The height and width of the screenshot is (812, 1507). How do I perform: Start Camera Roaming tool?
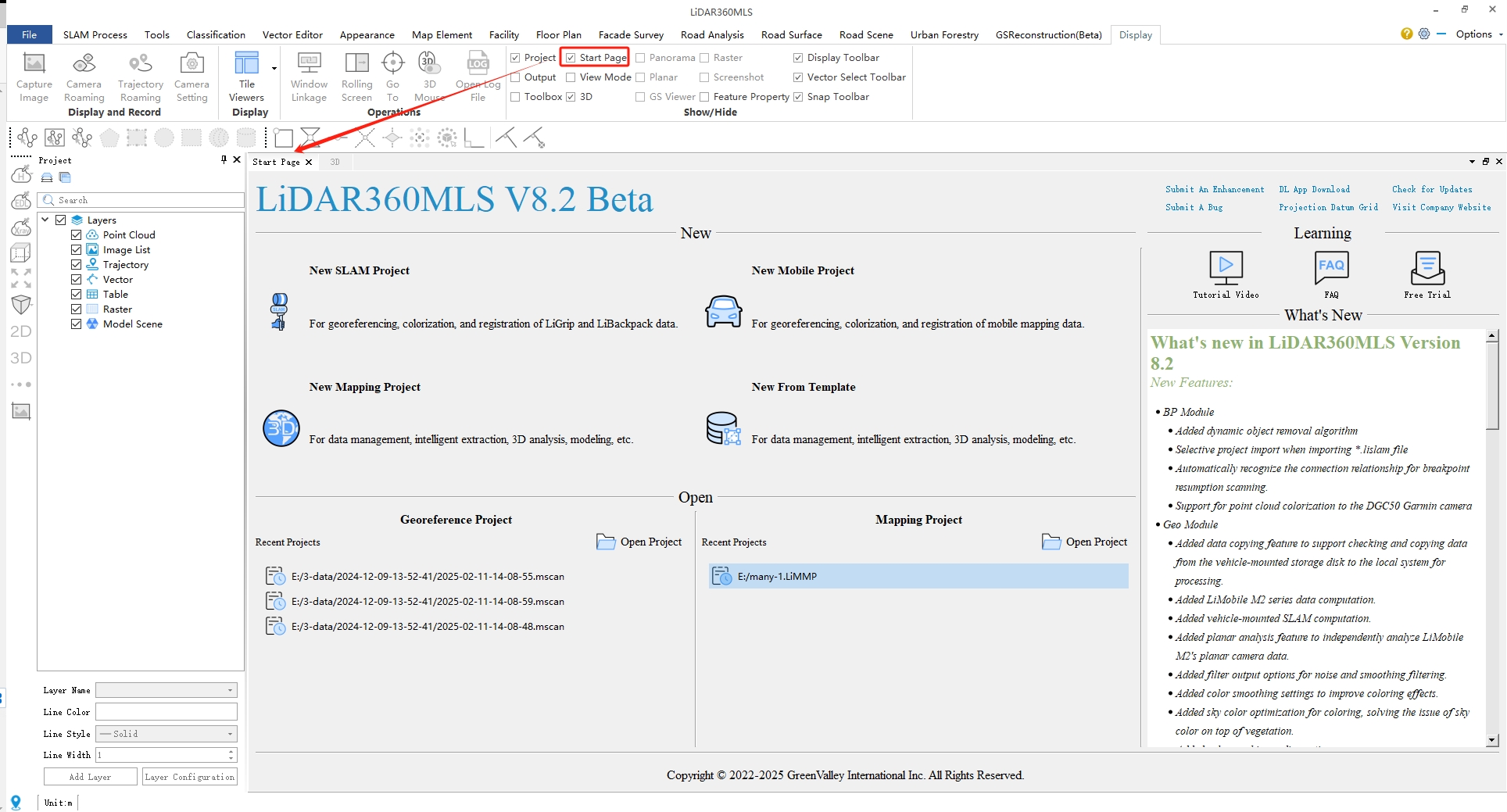click(84, 63)
